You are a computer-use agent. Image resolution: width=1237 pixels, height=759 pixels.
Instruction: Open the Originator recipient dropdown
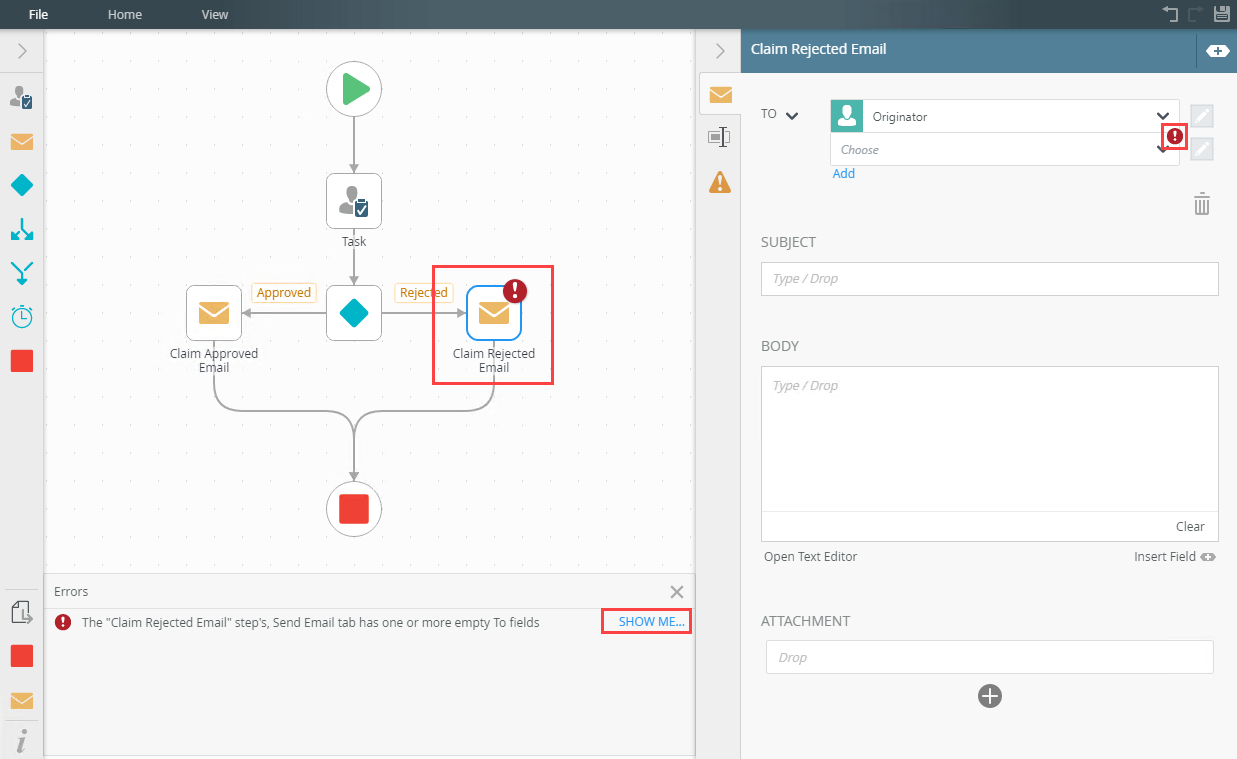coord(1162,116)
